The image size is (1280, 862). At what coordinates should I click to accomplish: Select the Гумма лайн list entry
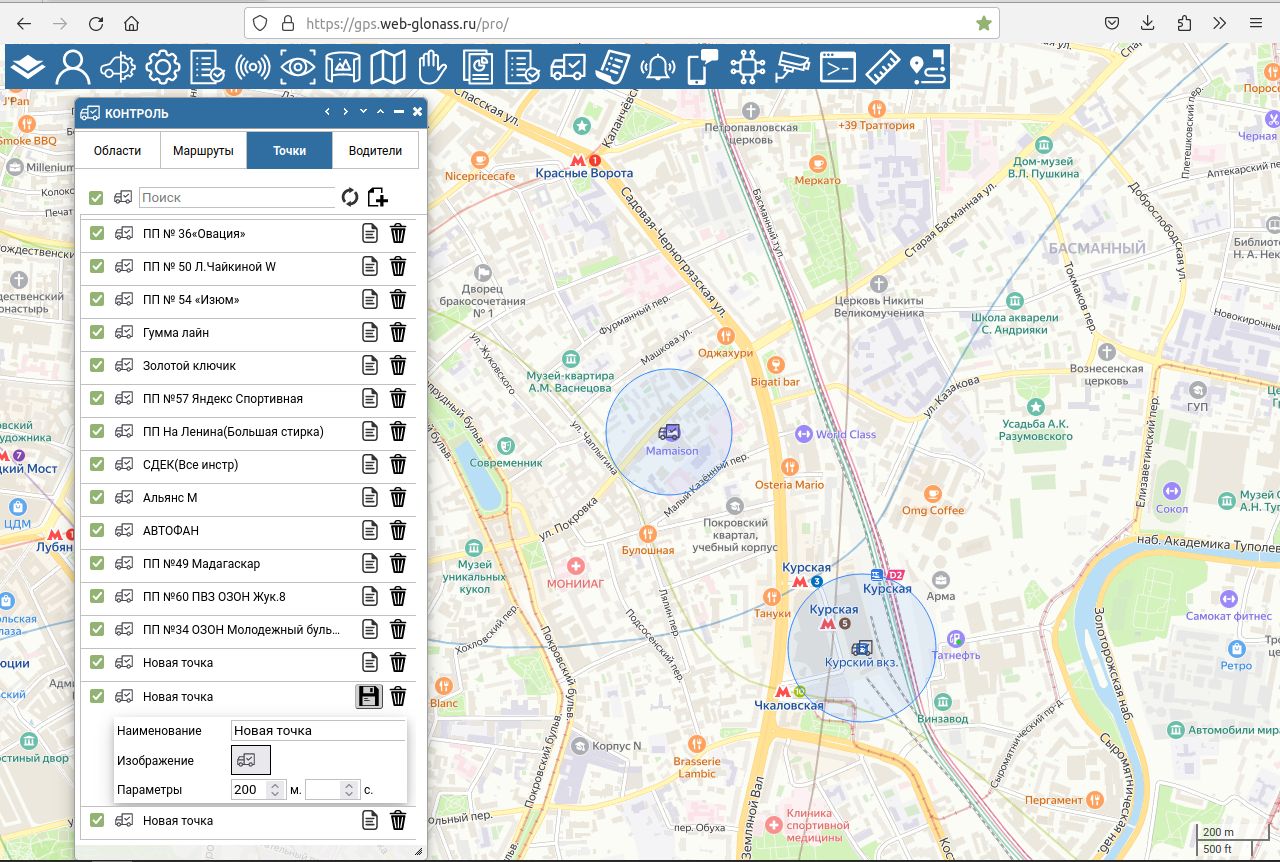(176, 333)
